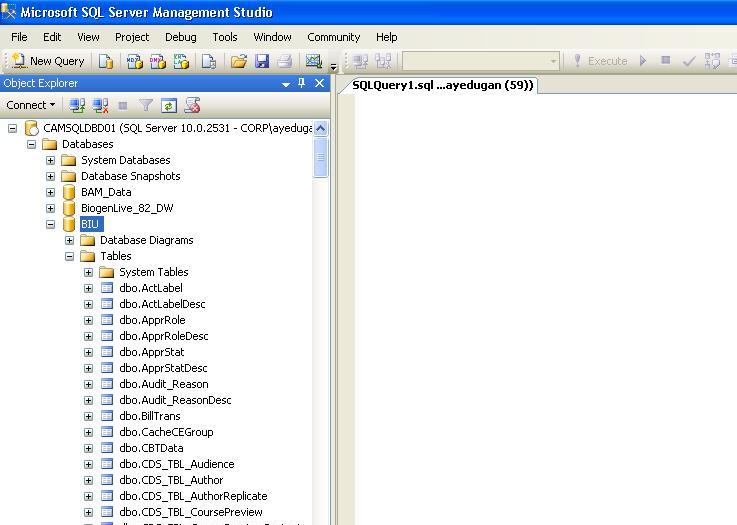This screenshot has height=525, width=737.
Task: Collapse the Tables folder
Action: point(70,256)
